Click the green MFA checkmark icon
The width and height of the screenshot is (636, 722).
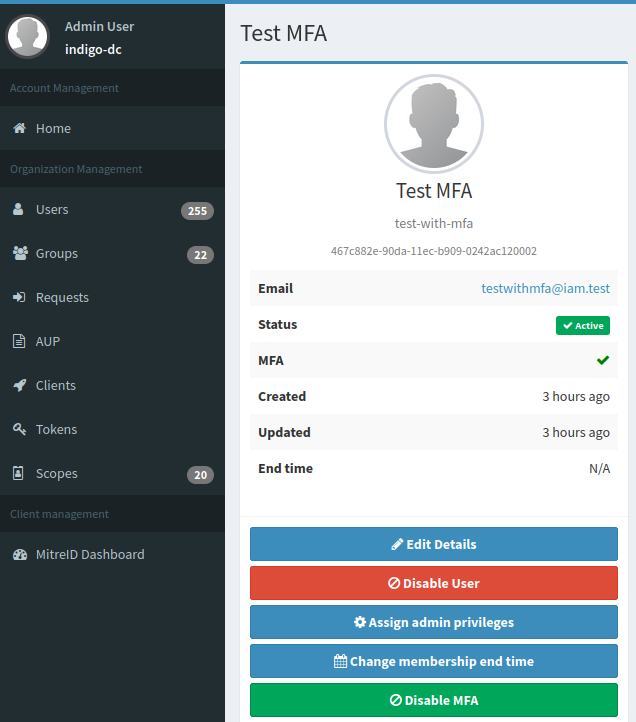click(603, 360)
